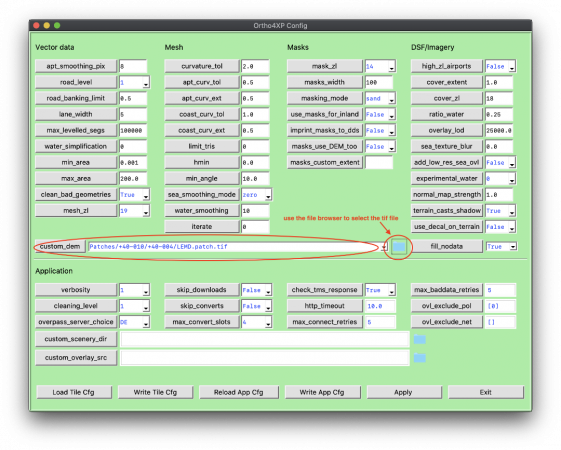Focus the min_angle value field
The image size is (561, 450).
coord(255,178)
